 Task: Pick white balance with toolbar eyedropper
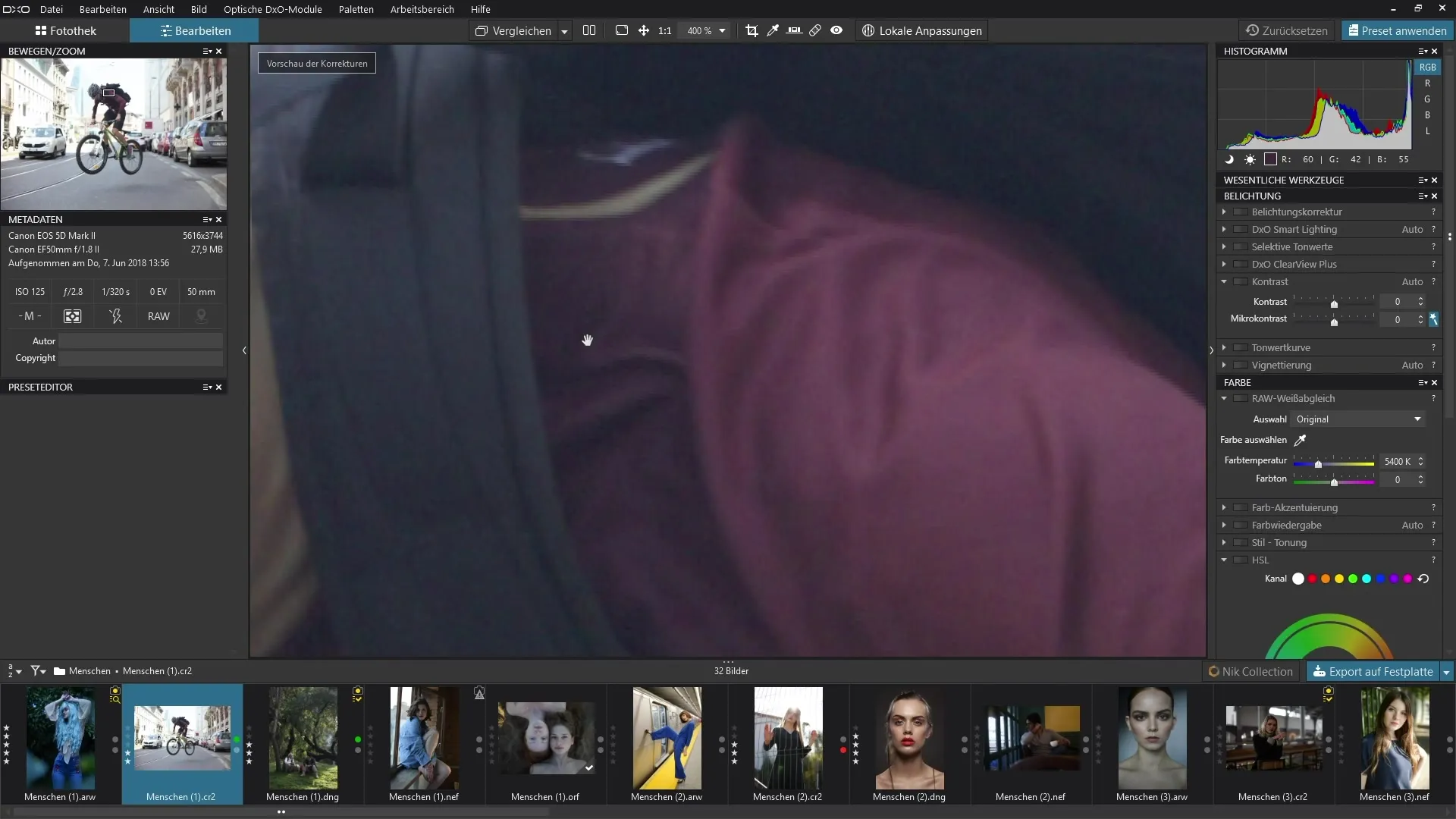pyautogui.click(x=773, y=31)
